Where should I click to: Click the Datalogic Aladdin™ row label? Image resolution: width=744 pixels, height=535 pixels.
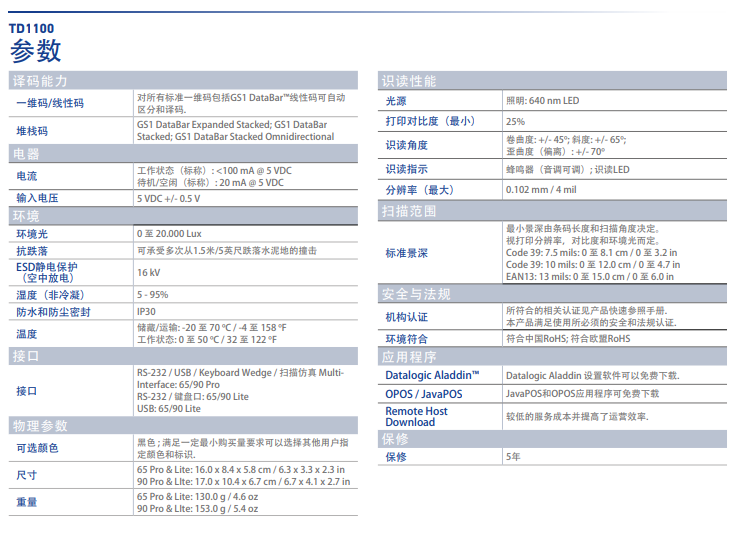pos(432,375)
